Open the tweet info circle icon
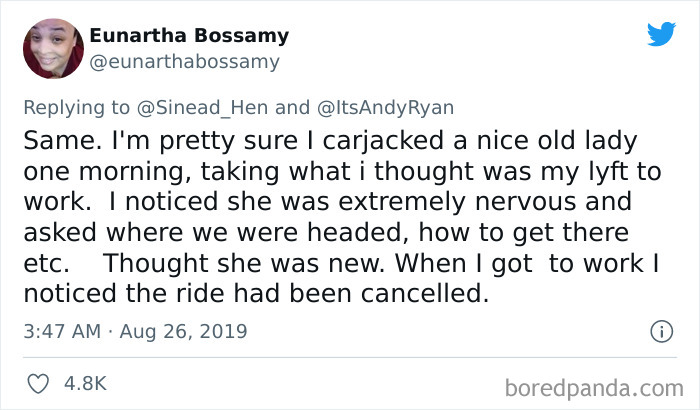Screen dimensions: 700x410 pos(660,330)
